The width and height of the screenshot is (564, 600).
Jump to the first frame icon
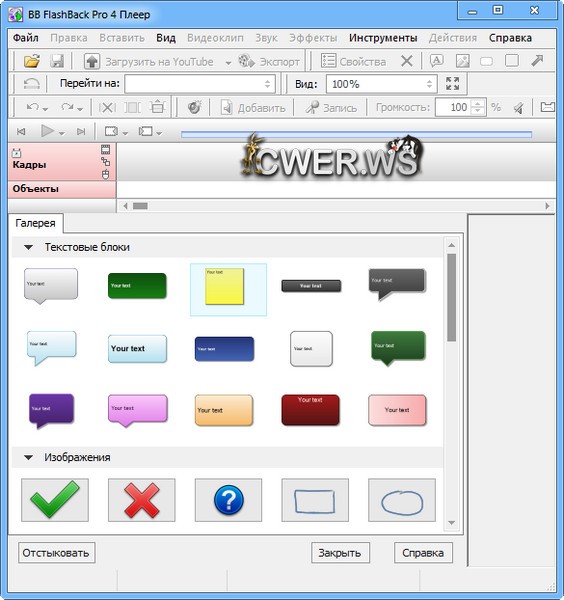click(21, 132)
